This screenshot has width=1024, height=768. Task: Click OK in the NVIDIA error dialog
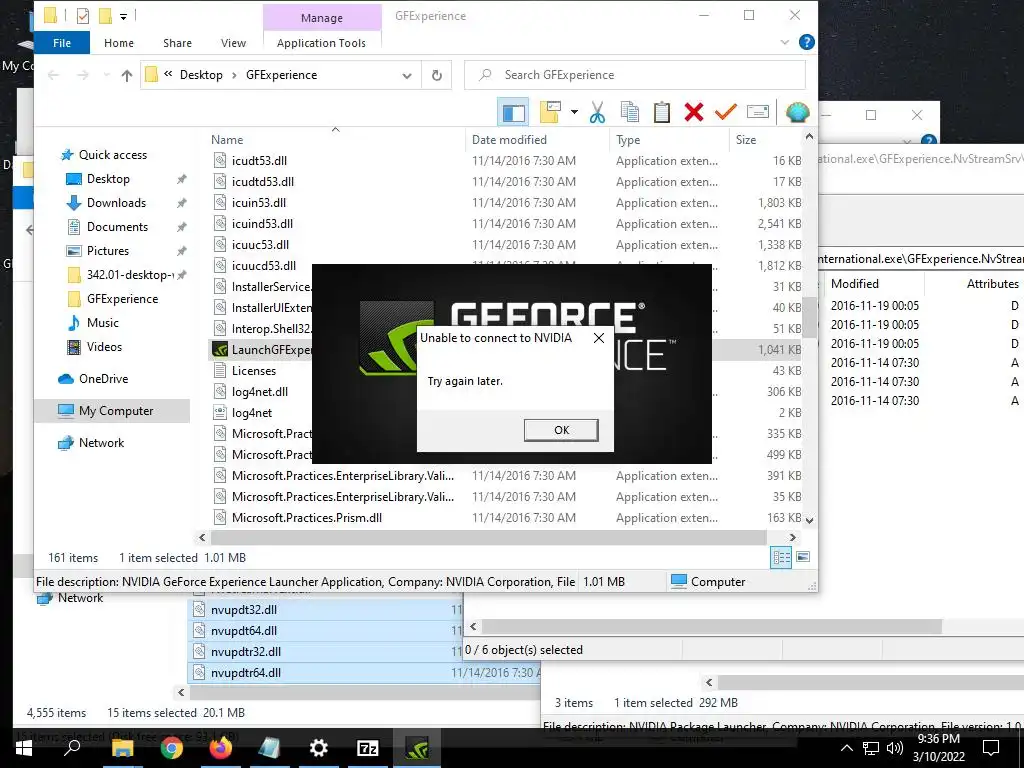coord(561,430)
